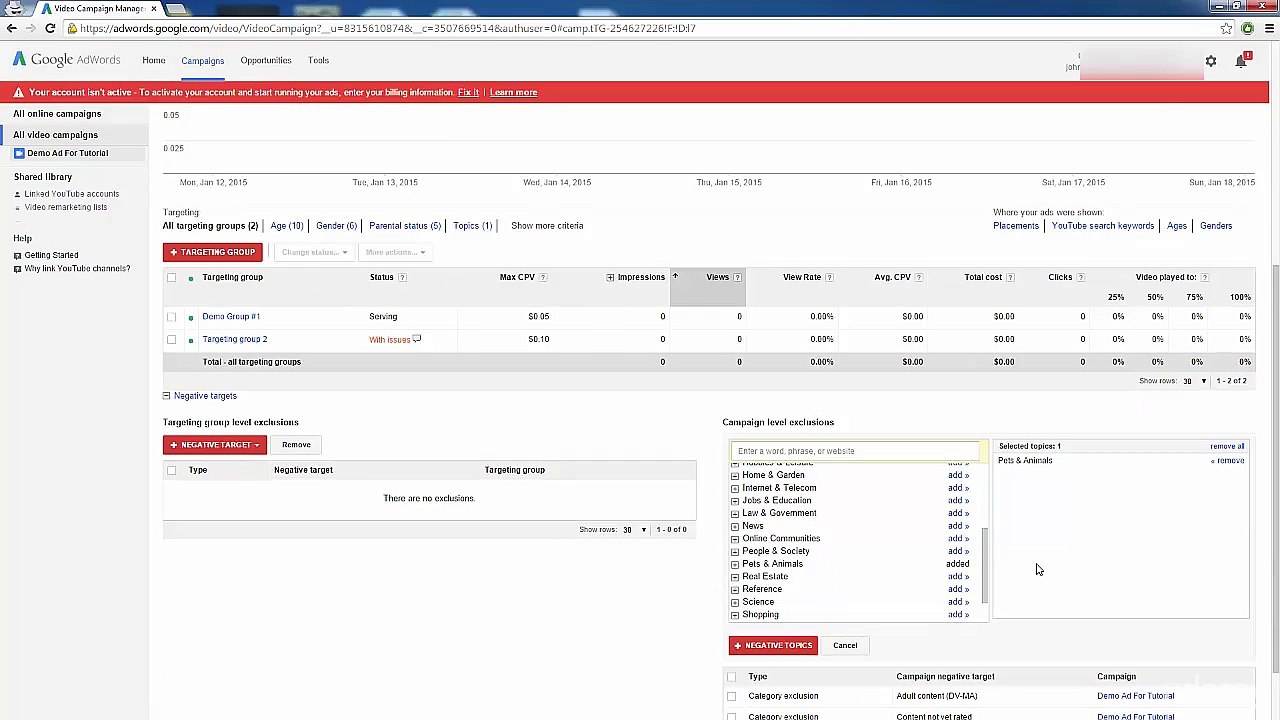Check the Targeting group 2 row checkbox
1280x720 pixels.
171,339
